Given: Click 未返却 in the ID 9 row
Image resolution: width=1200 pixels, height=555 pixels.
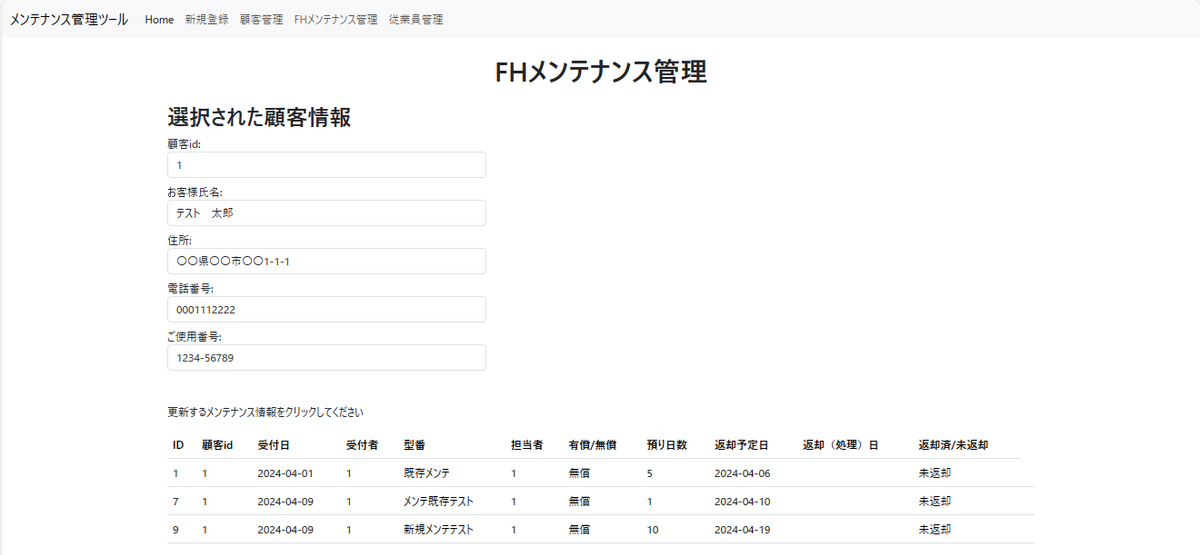Looking at the screenshot, I should (x=934, y=529).
